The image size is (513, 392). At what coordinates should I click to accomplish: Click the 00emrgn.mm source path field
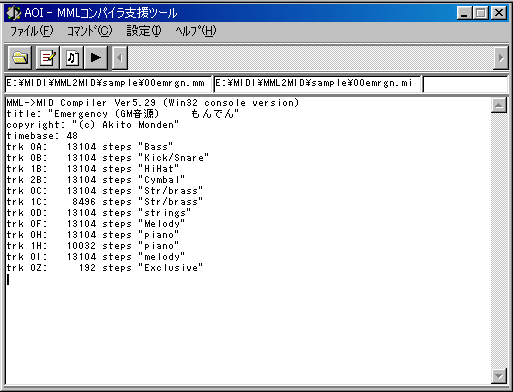pos(108,83)
